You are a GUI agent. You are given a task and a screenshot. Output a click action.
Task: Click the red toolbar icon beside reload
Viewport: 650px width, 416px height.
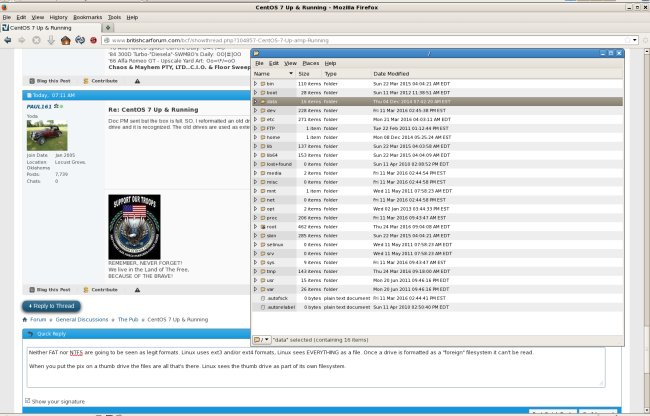93,40
